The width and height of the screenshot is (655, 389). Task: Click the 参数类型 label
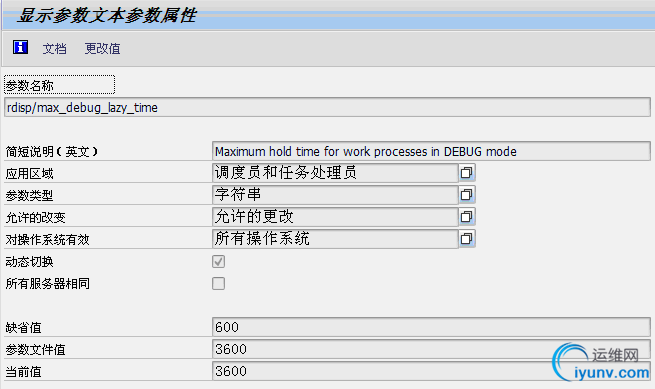pos(29,196)
